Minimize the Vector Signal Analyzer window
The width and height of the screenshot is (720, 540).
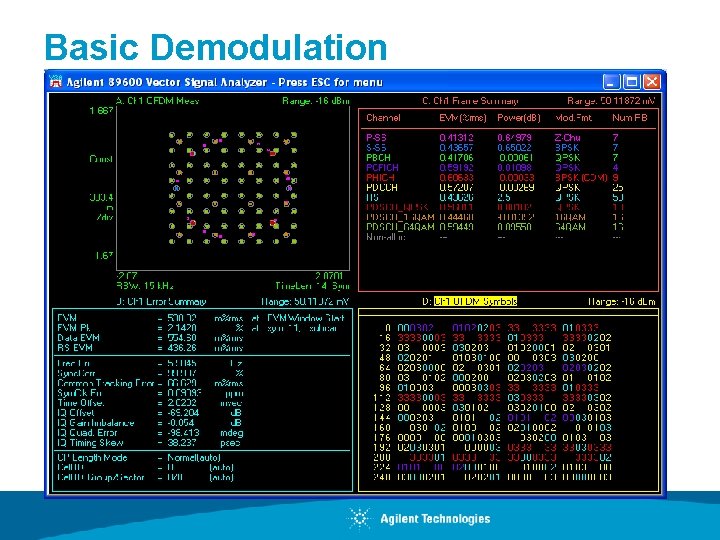[x=611, y=82]
